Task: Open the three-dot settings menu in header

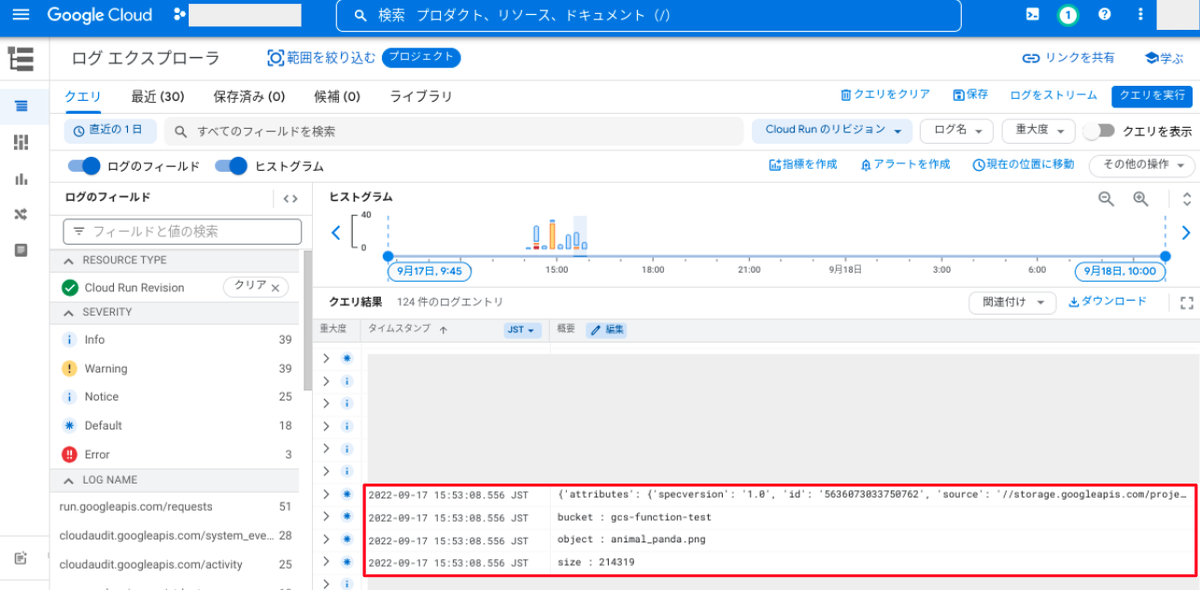Action: (1141, 15)
